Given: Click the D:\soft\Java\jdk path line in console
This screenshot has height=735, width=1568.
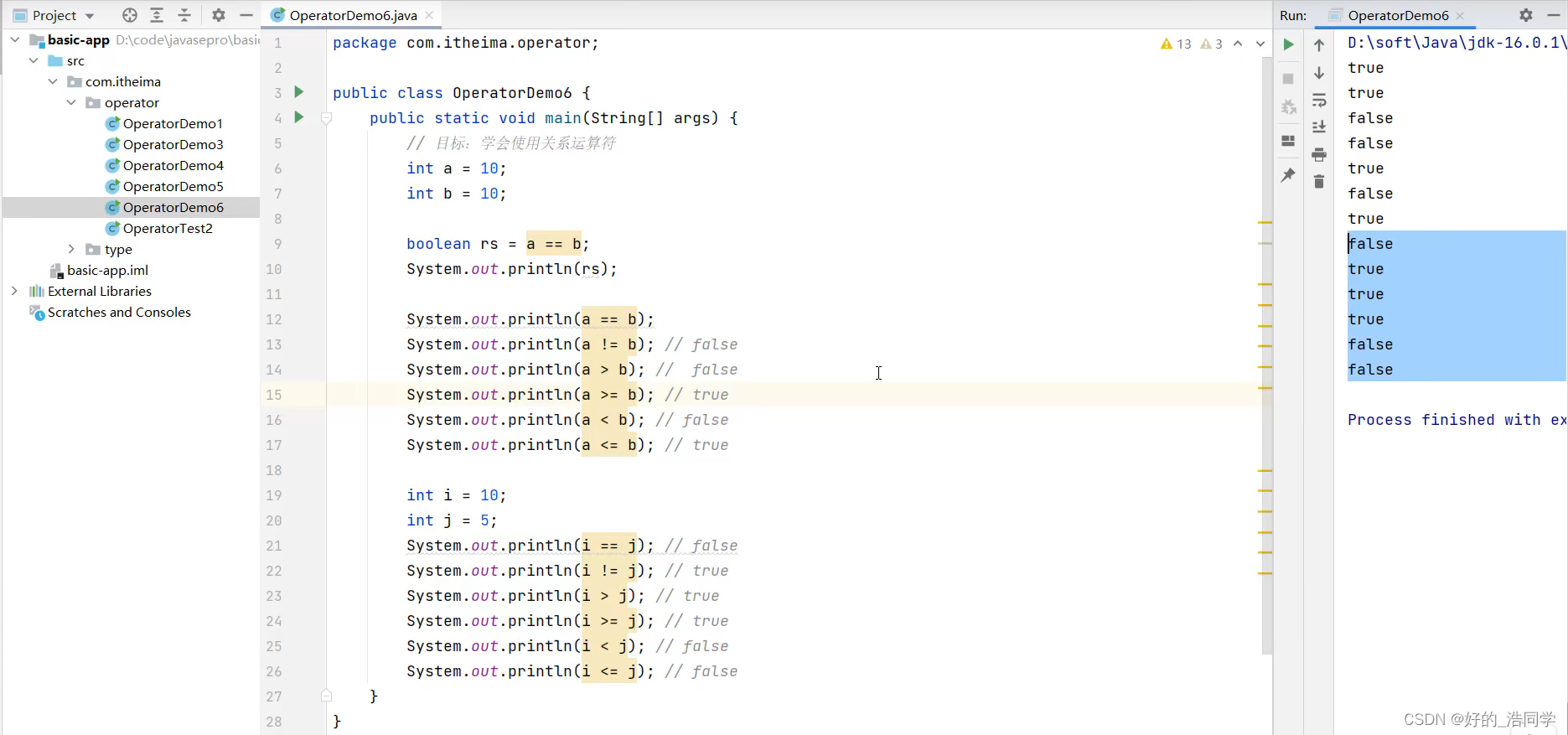Looking at the screenshot, I should (1457, 43).
